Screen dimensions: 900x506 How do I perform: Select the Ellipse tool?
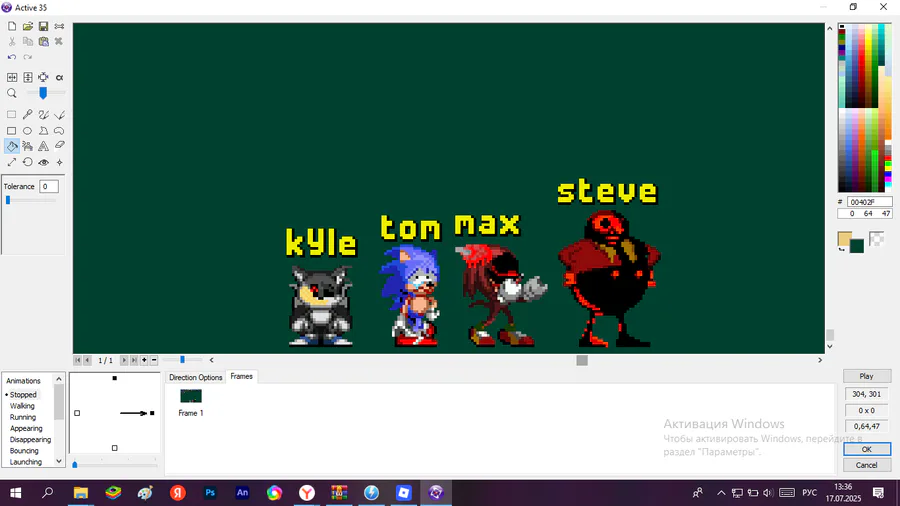point(28,131)
